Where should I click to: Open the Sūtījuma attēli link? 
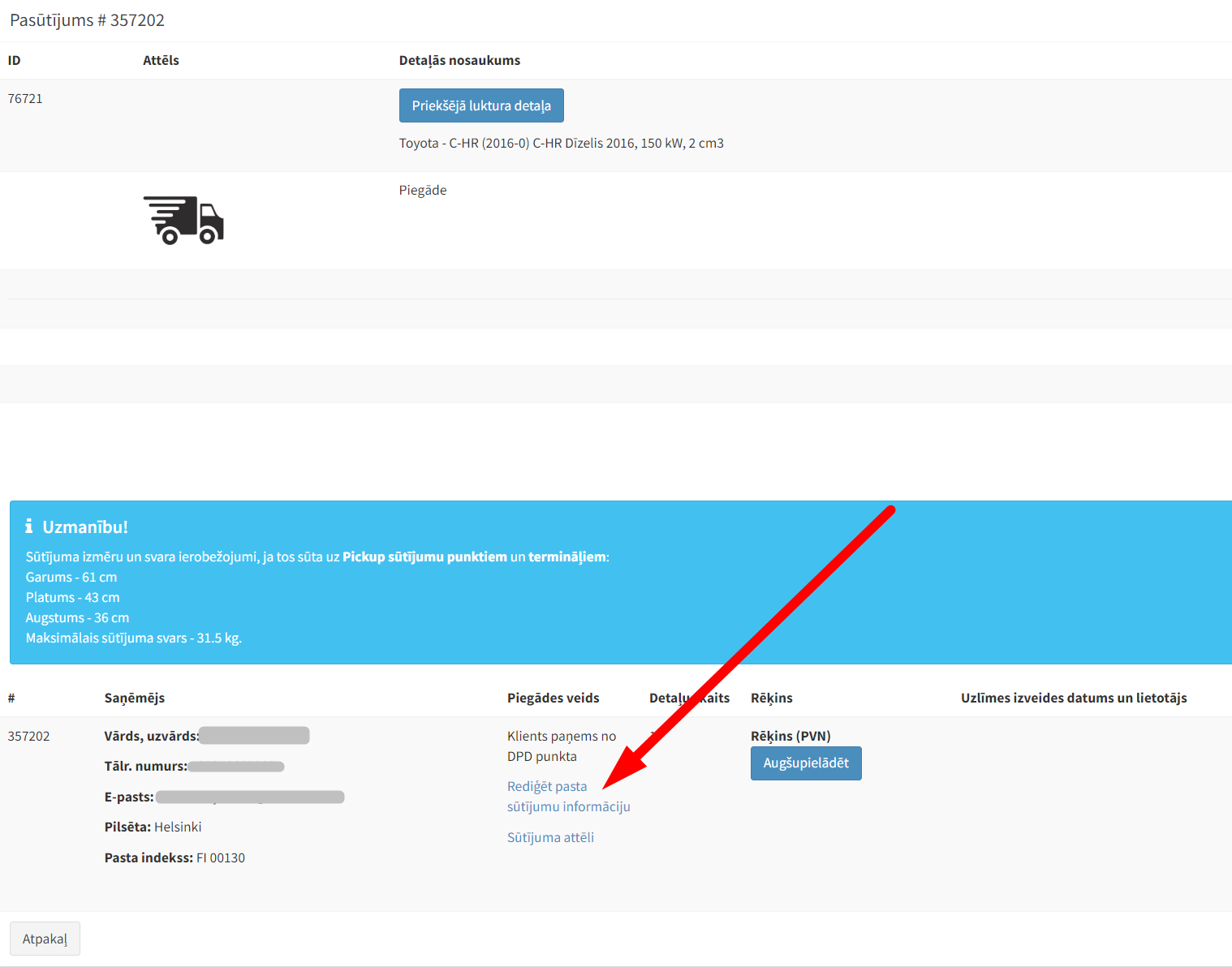pyautogui.click(x=550, y=837)
